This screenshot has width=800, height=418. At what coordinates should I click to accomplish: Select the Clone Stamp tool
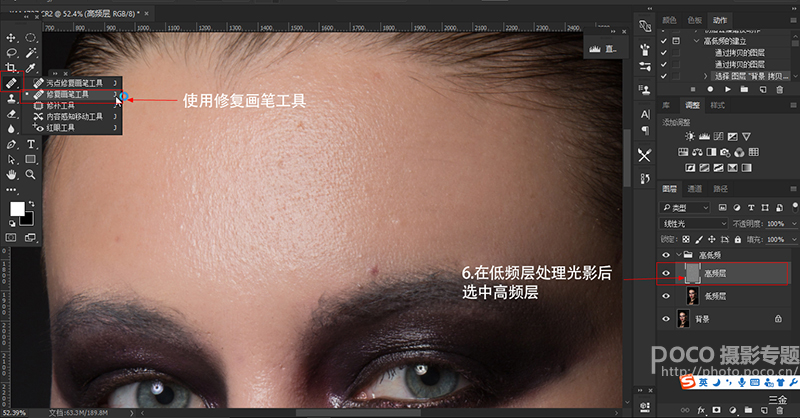pos(11,98)
